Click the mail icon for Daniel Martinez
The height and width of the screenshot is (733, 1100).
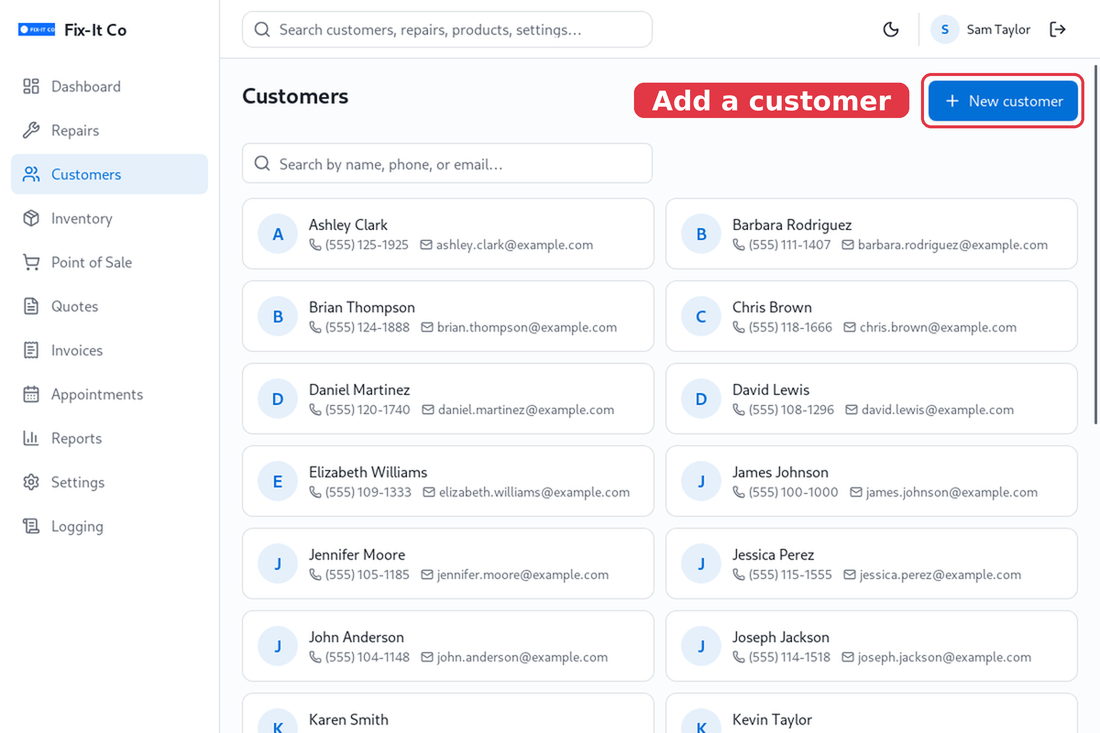pyautogui.click(x=428, y=410)
